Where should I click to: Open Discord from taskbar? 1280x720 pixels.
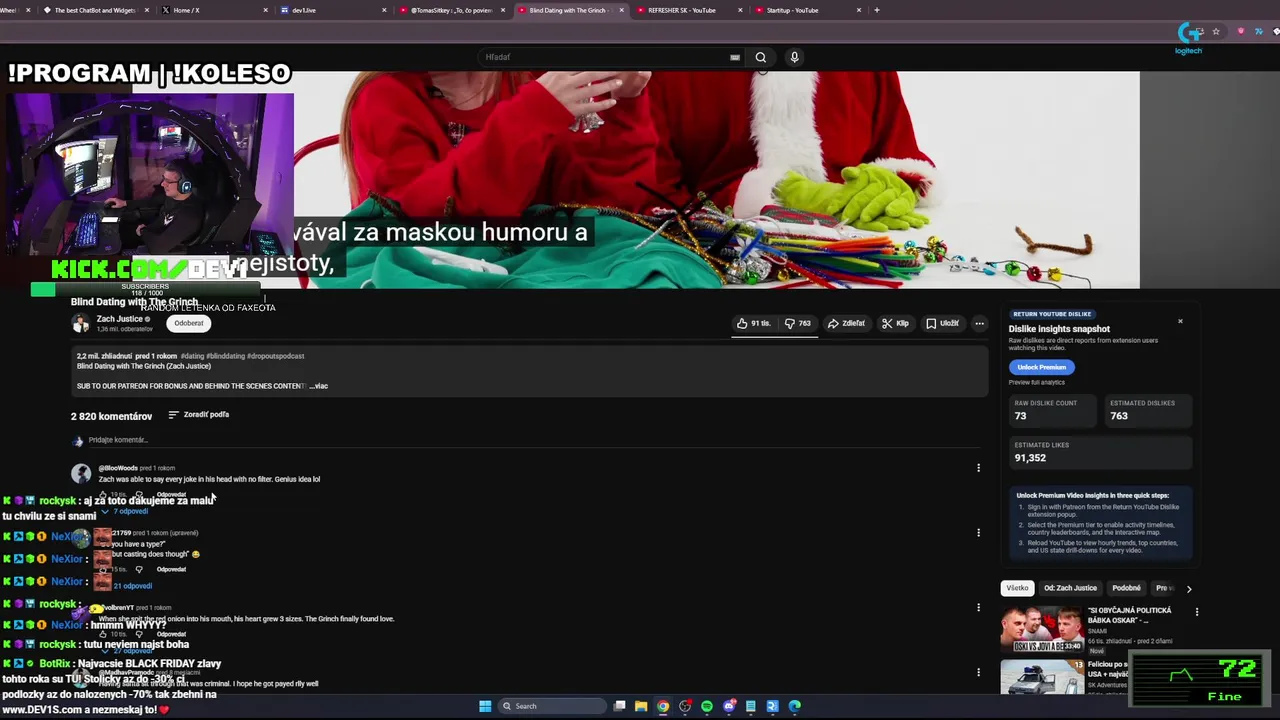[729, 706]
